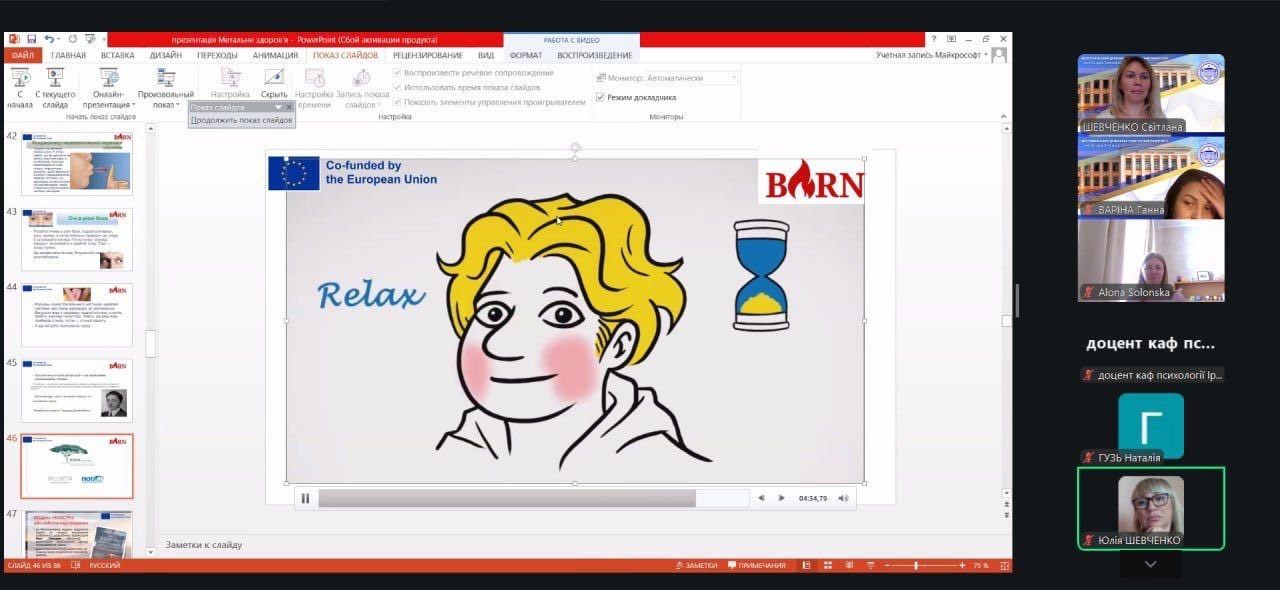Toggle the Режим докладчика checkbox
Image resolution: width=1280 pixels, height=590 pixels.
coord(600,97)
